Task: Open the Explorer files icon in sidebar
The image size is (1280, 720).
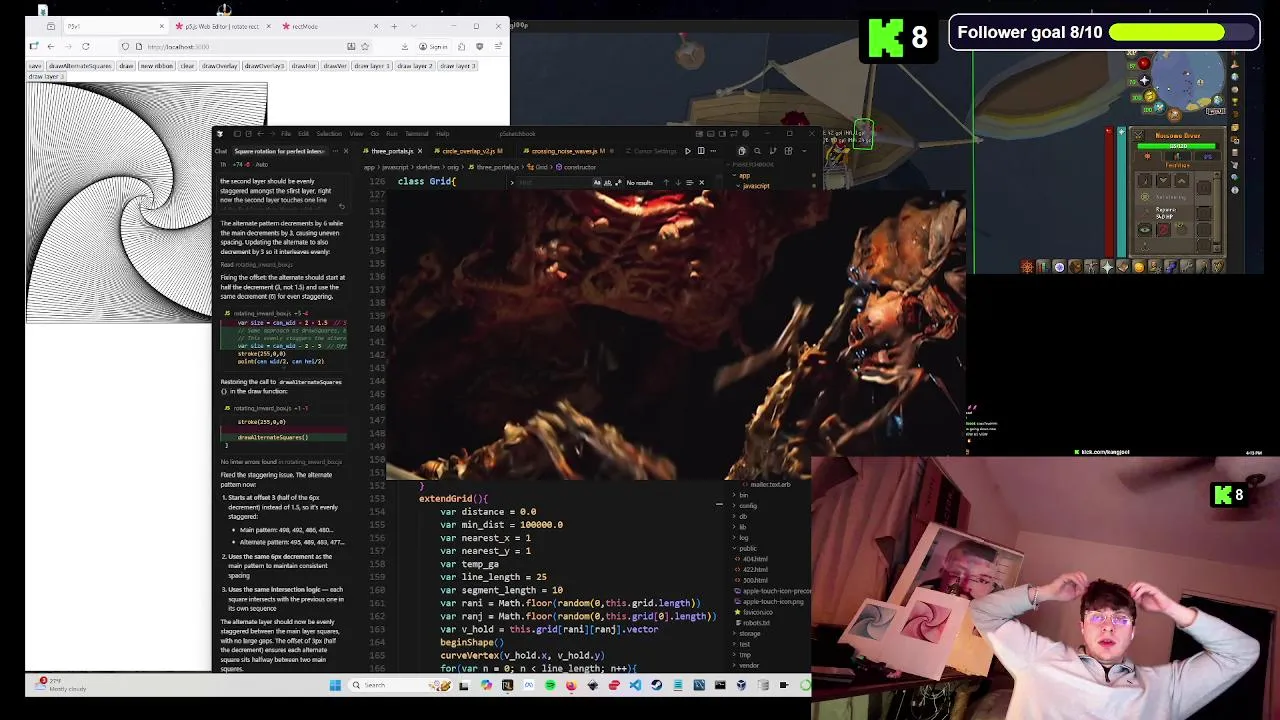Action: pos(741,151)
